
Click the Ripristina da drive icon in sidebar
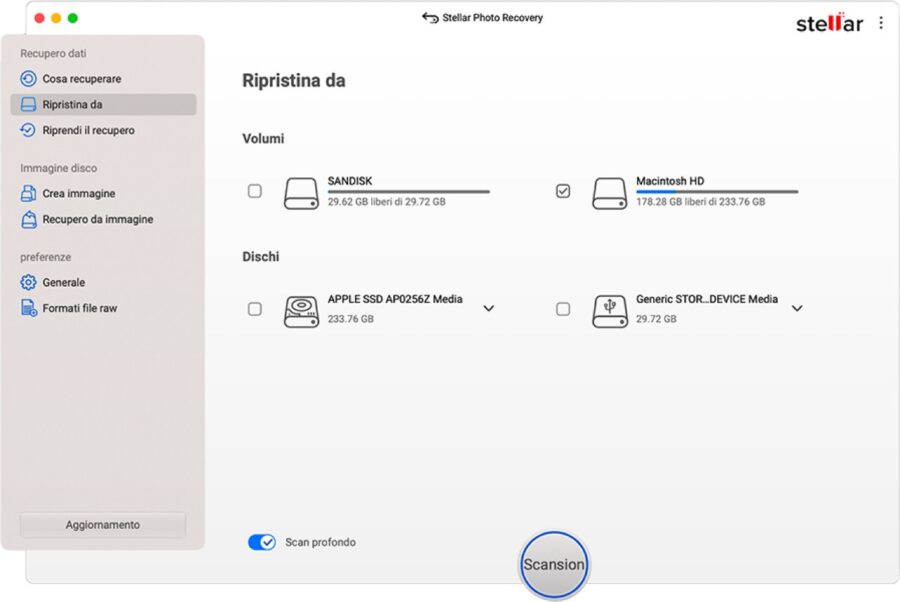[28, 104]
